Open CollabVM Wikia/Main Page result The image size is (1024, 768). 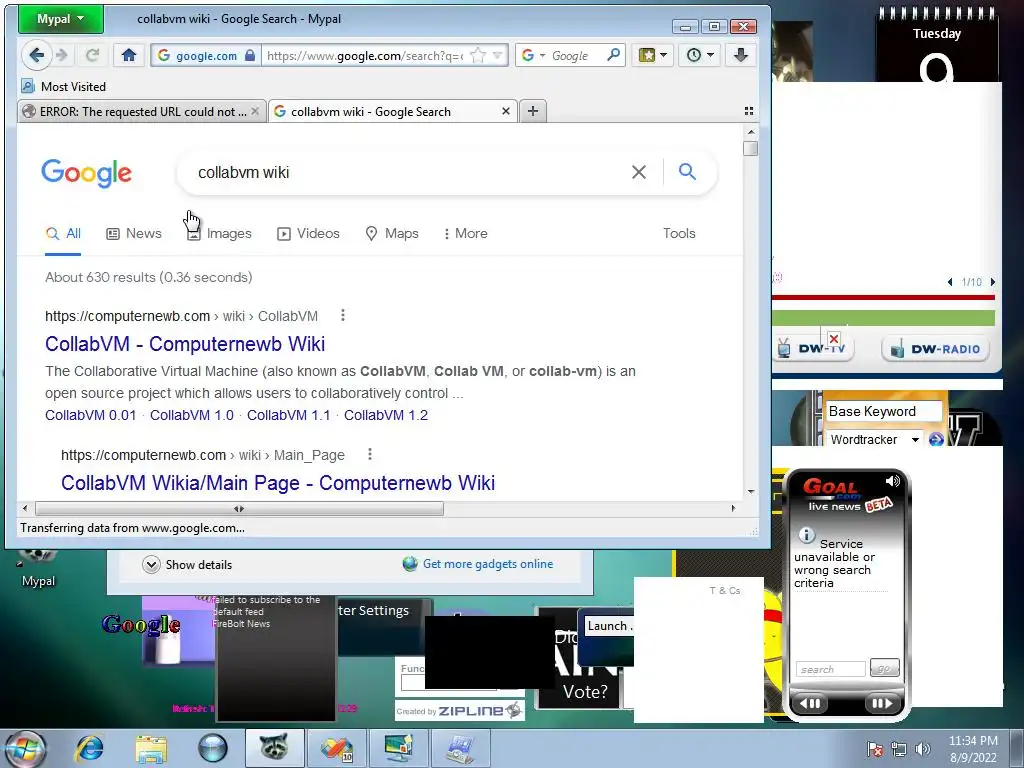pyautogui.click(x=278, y=483)
